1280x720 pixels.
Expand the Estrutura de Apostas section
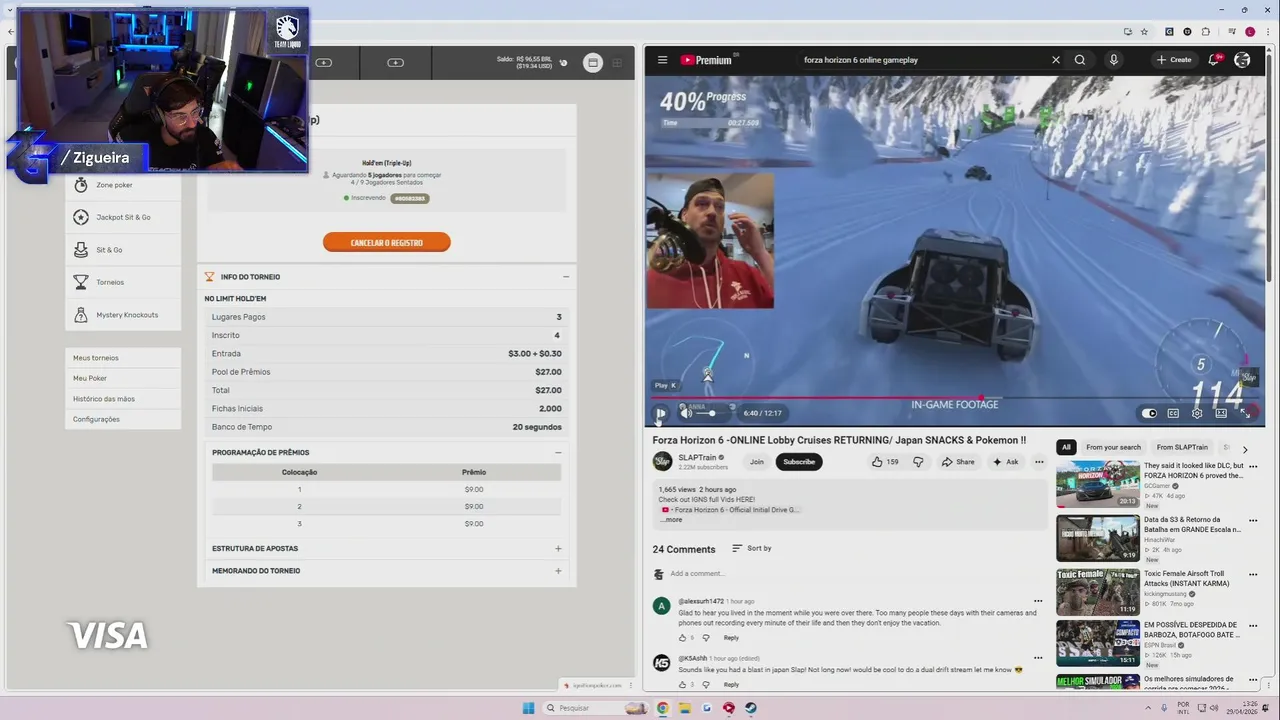click(558, 549)
